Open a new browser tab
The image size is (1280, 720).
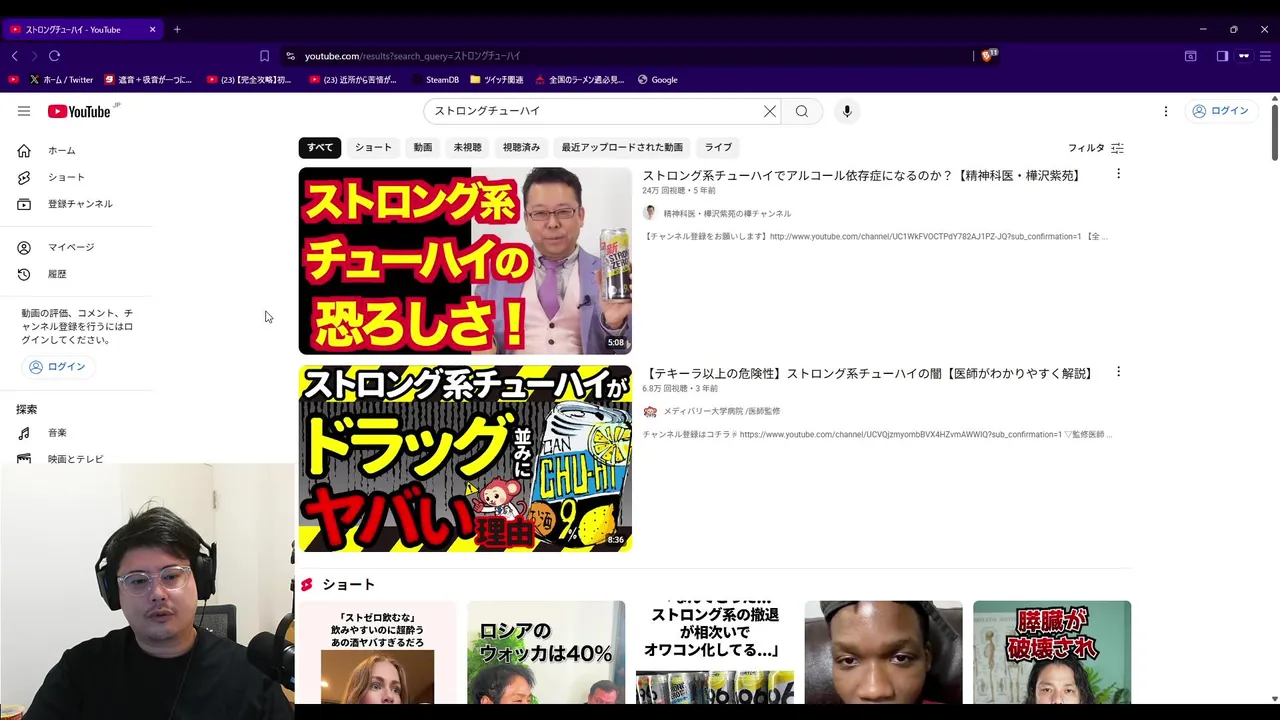pyautogui.click(x=177, y=30)
